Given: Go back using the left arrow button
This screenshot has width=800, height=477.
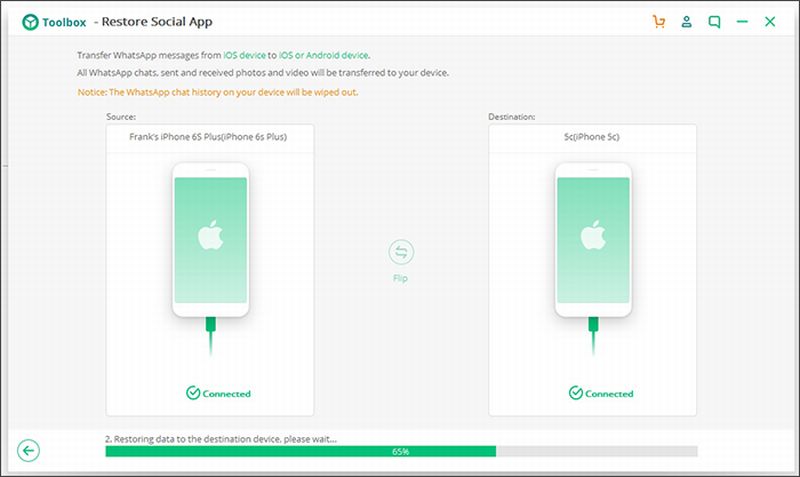Looking at the screenshot, I should tap(29, 451).
